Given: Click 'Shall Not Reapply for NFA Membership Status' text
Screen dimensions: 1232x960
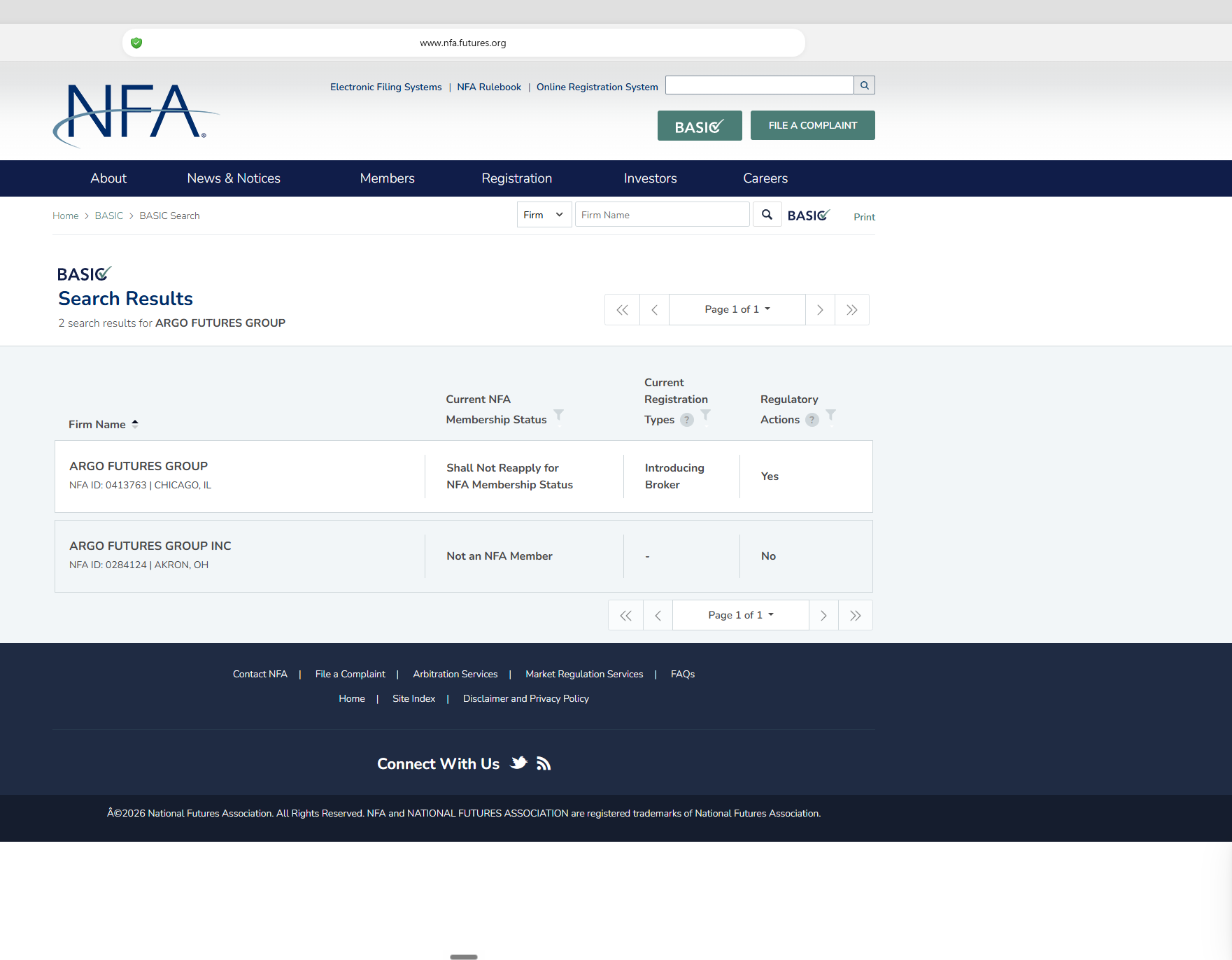Looking at the screenshot, I should point(510,477).
